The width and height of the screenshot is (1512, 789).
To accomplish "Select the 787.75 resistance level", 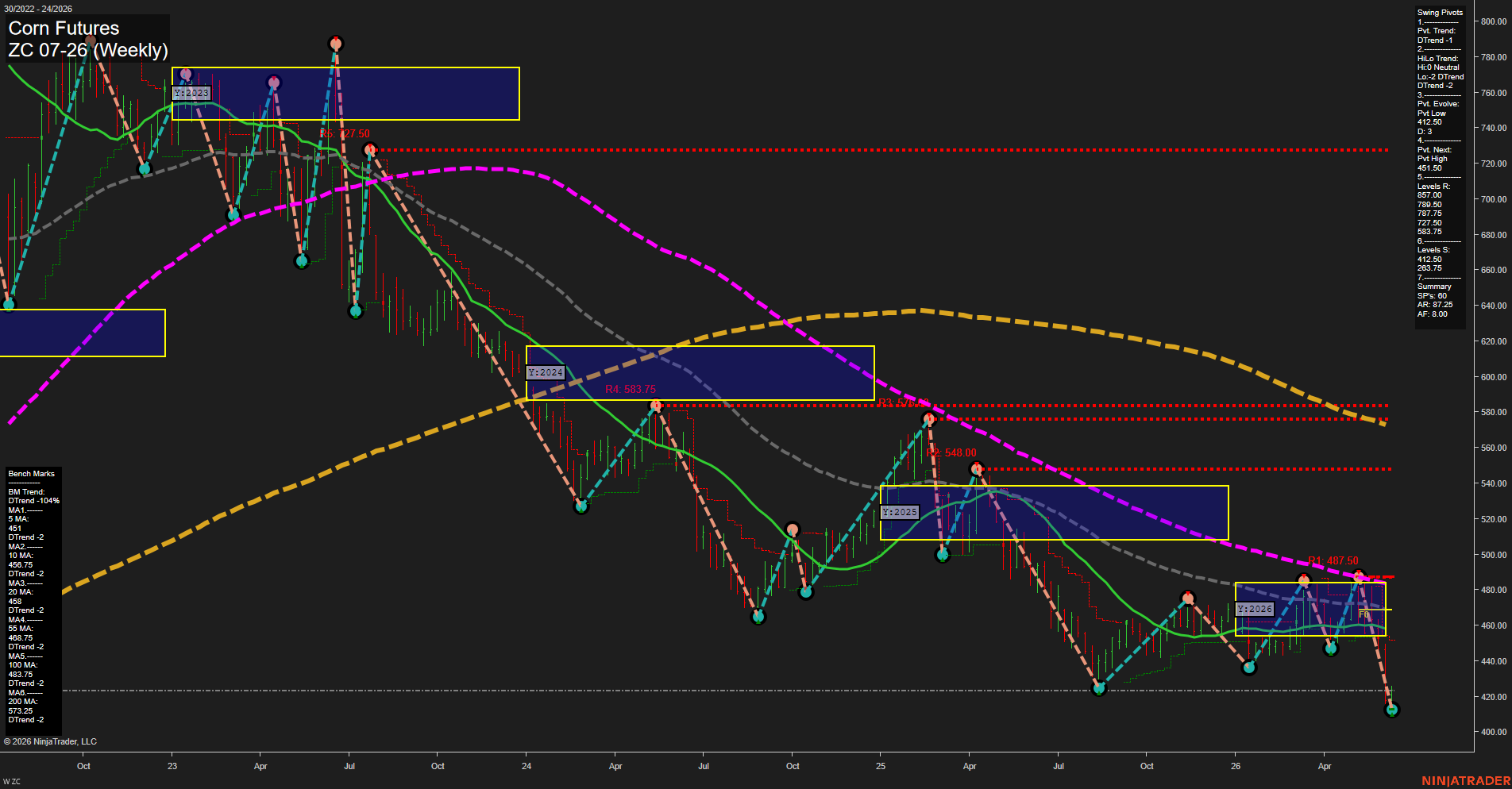I will point(1429,214).
